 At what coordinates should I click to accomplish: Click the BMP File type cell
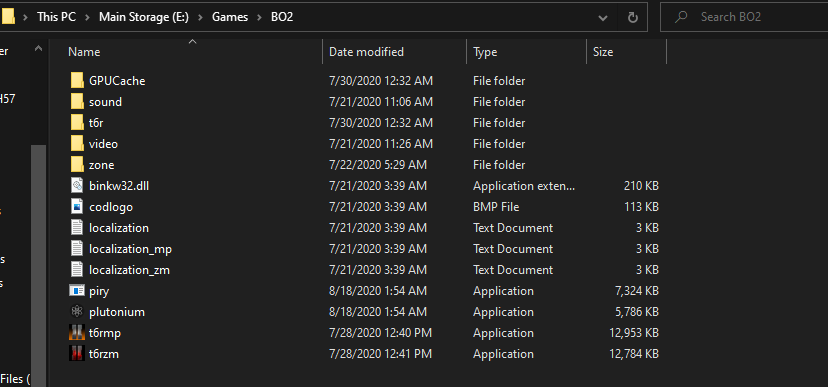(496, 207)
